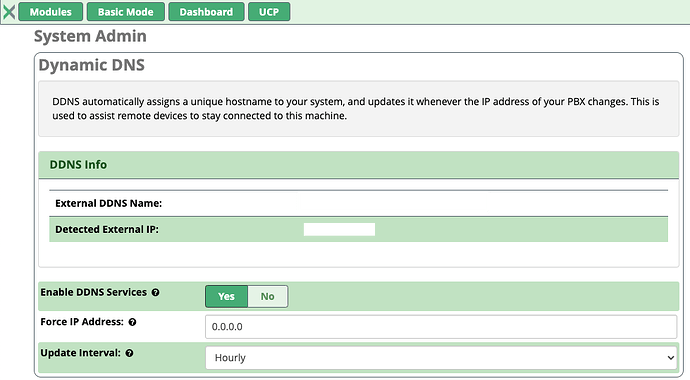Image resolution: width=690 pixels, height=380 pixels.
Task: Show help for Force IP Address
Action: (x=132, y=322)
